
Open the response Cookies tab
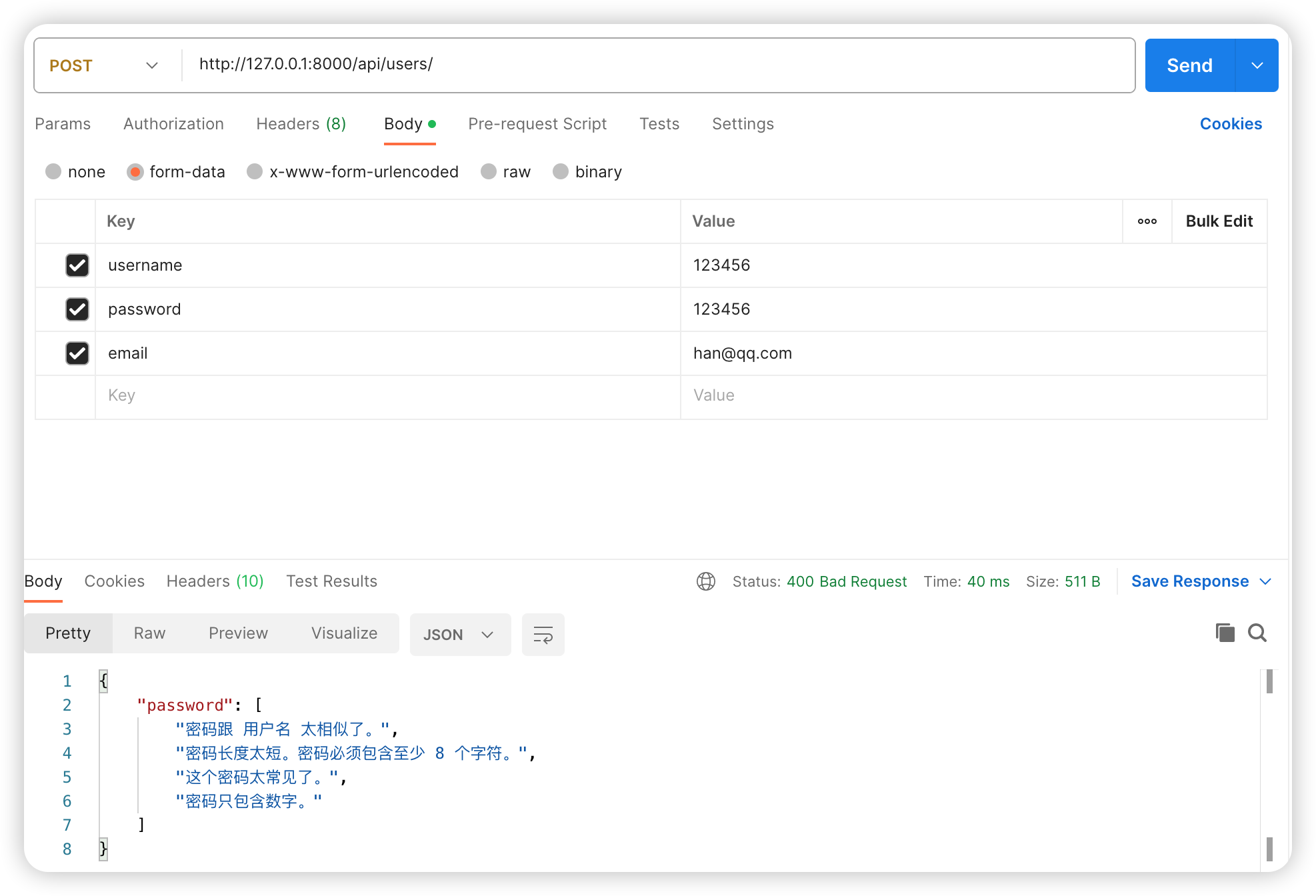pos(114,581)
